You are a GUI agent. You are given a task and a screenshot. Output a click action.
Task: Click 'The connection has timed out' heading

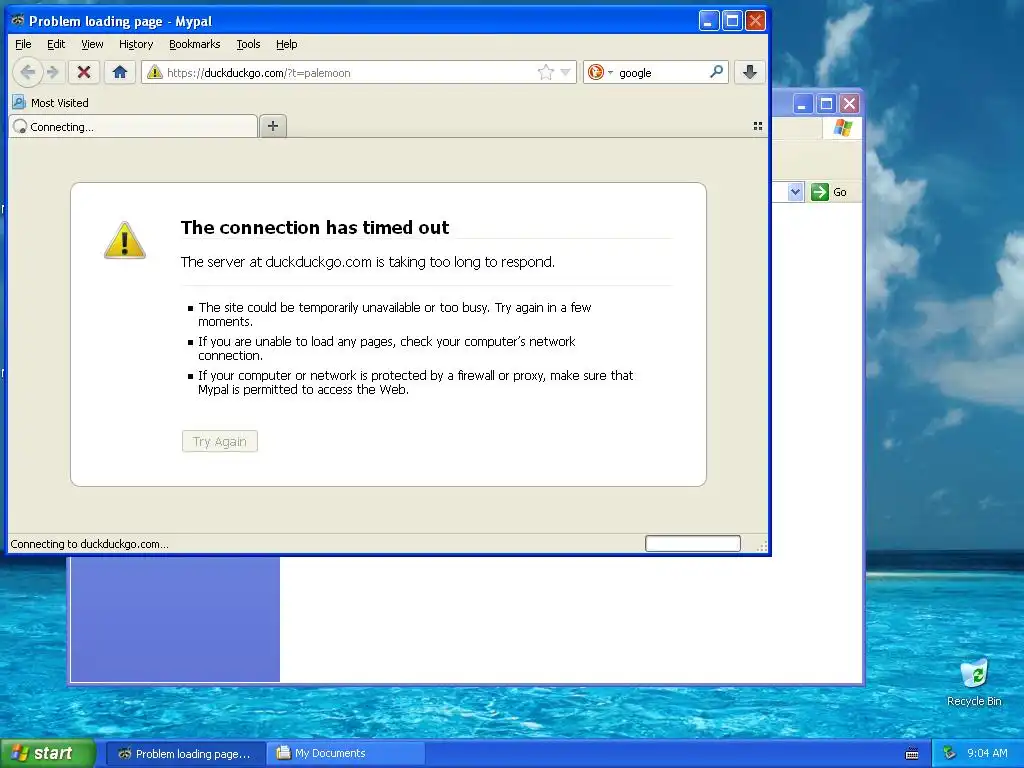[x=315, y=227]
